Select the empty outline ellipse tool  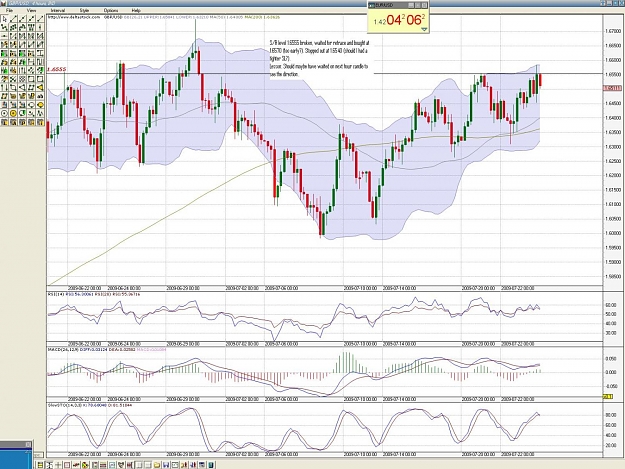click(x=31, y=105)
